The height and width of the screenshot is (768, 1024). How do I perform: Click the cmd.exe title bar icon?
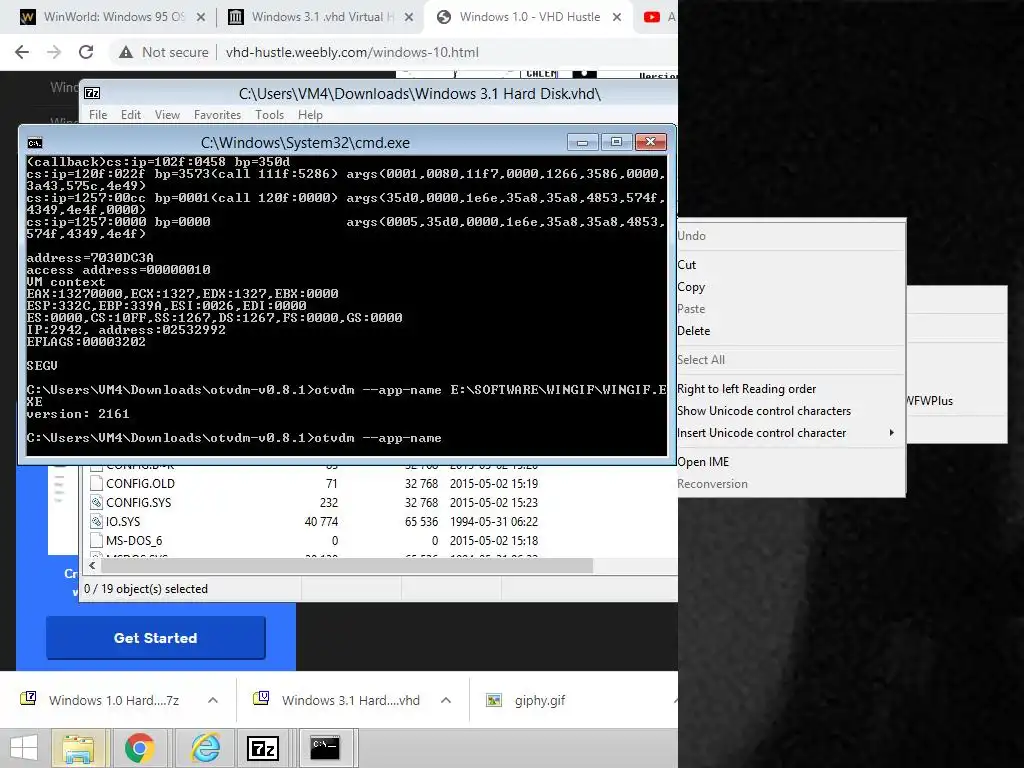click(35, 143)
